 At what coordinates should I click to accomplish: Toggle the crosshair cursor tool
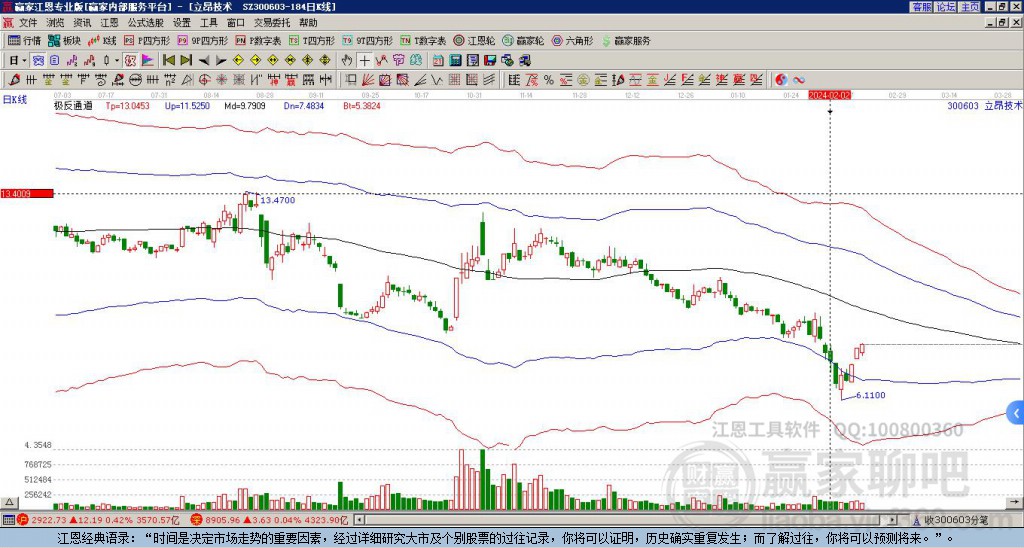(x=364, y=61)
